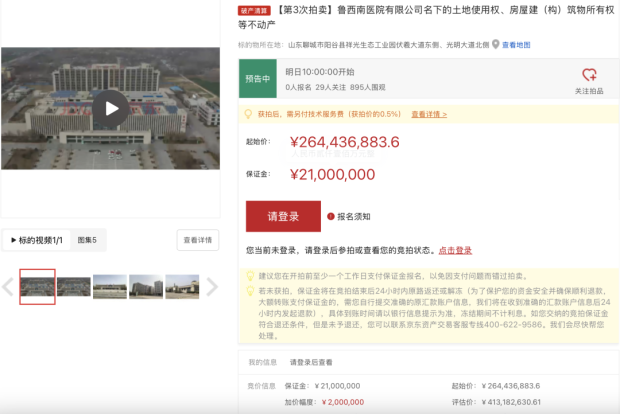Click the 查看详情 button under video
This screenshot has width=620, height=414.
coord(198,240)
